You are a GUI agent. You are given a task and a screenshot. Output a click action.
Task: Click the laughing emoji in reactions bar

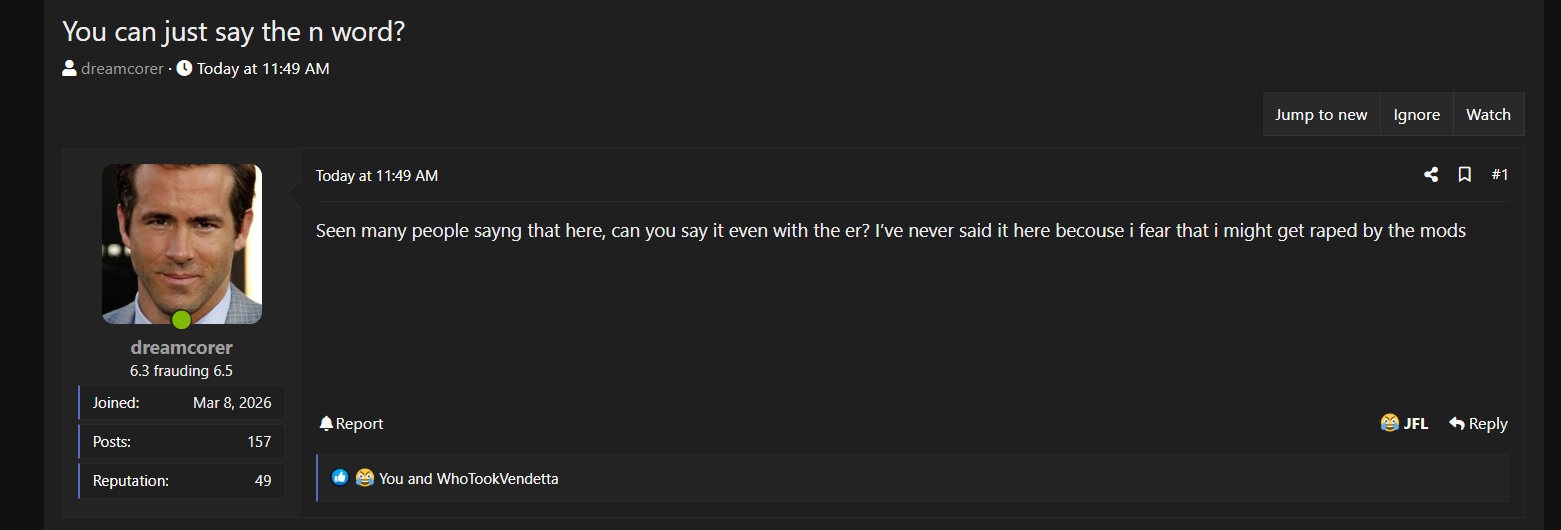pyautogui.click(x=364, y=478)
